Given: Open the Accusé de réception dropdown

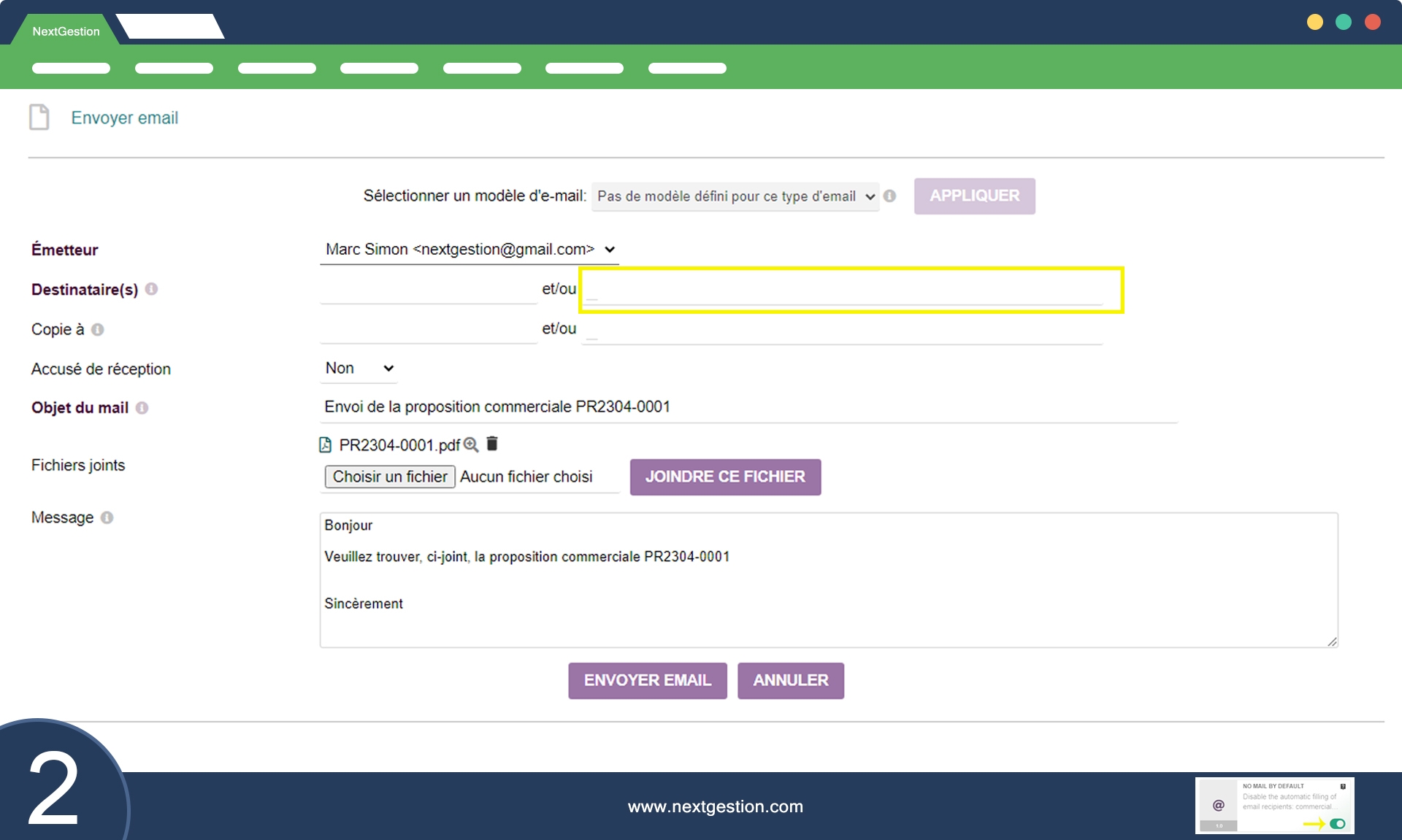Looking at the screenshot, I should 359,369.
